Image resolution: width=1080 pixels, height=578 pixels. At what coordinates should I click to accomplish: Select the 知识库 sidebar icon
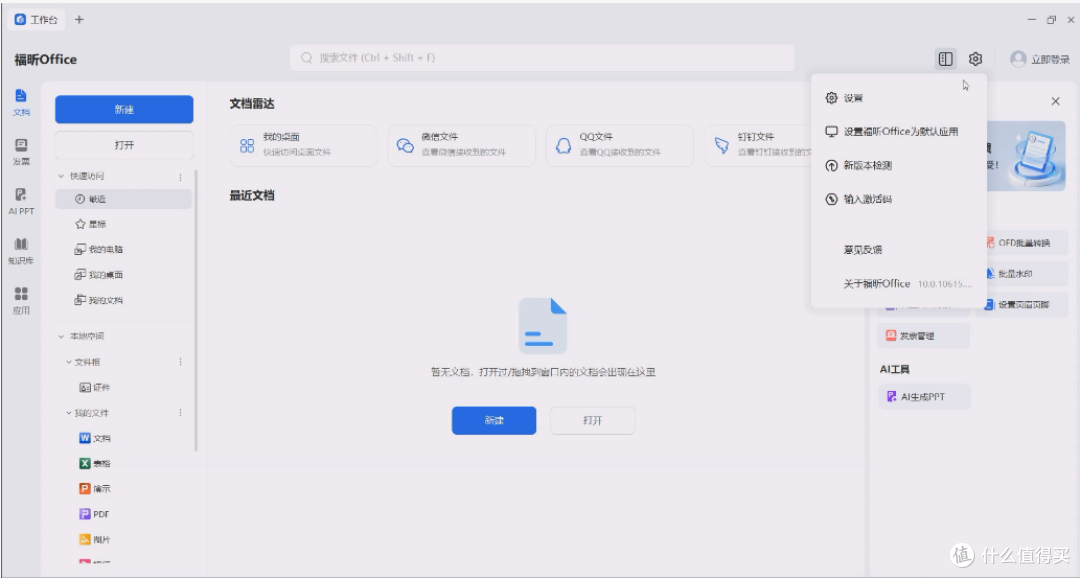click(x=21, y=251)
